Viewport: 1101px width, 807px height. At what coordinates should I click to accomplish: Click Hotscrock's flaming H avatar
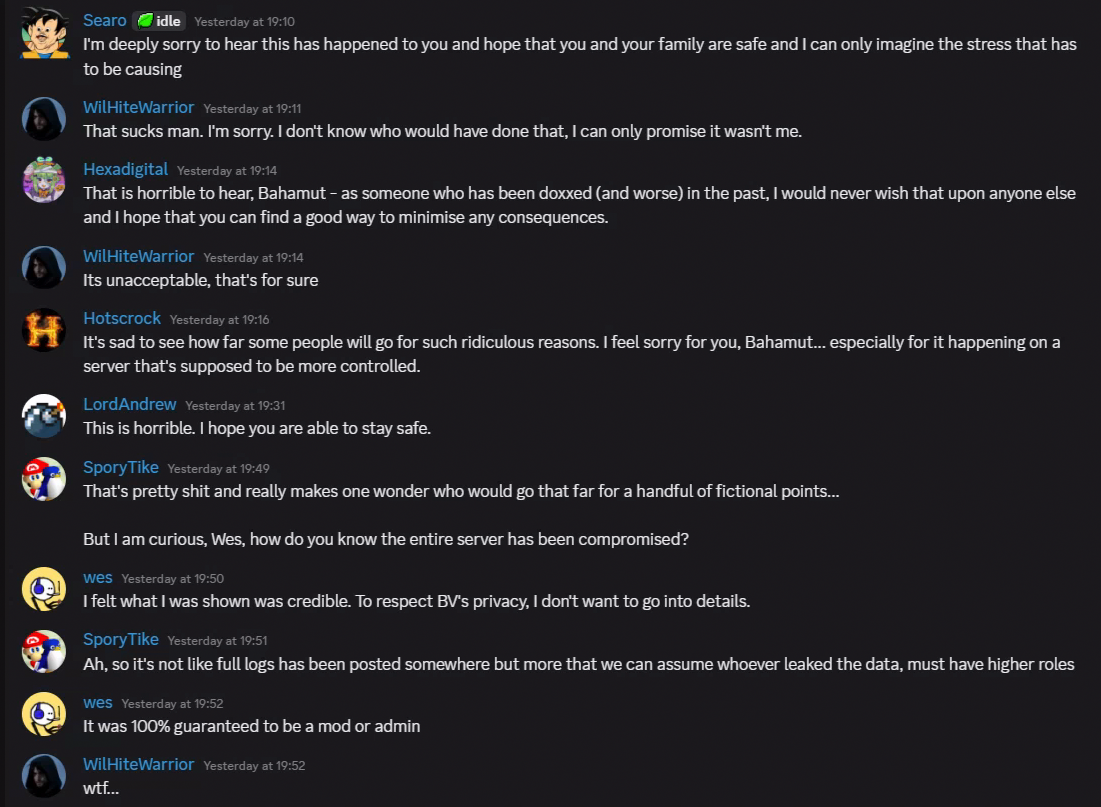pyautogui.click(x=44, y=331)
